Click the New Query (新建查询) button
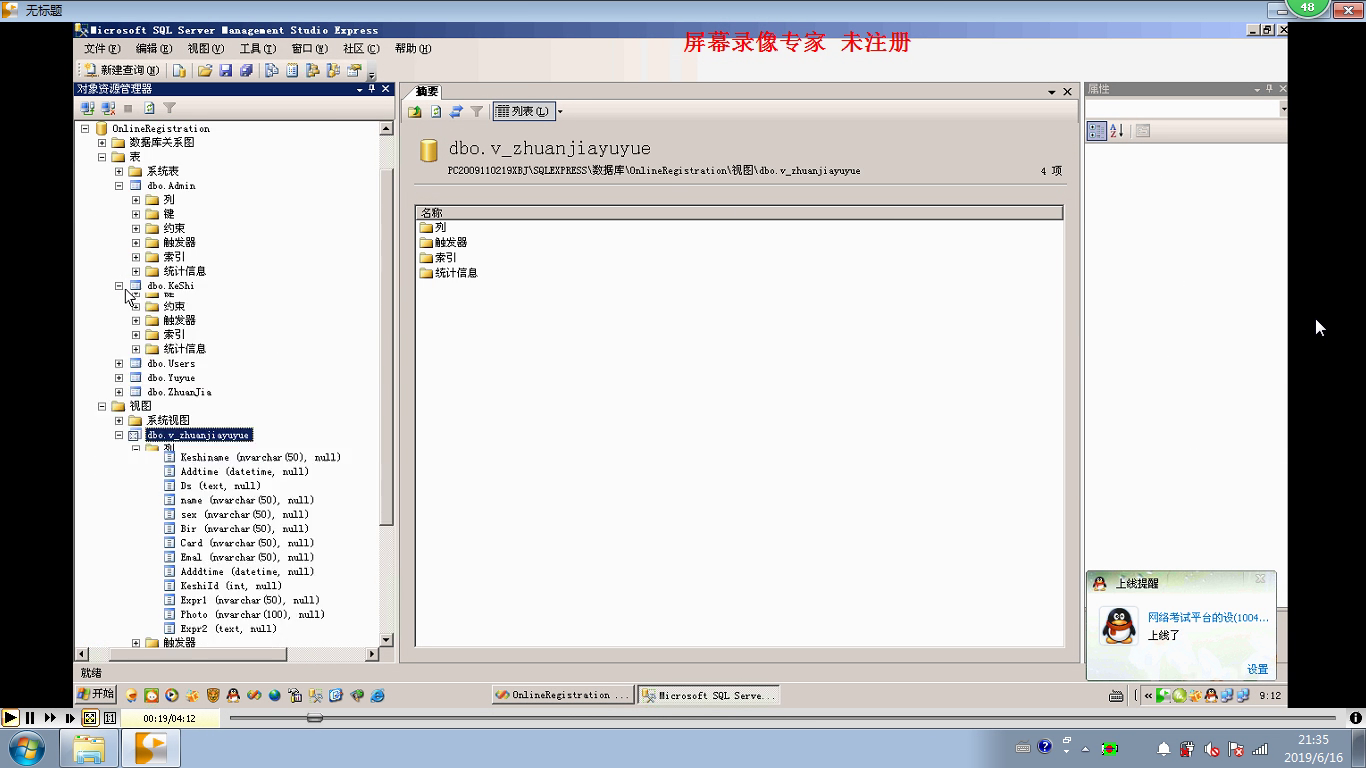Image resolution: width=1366 pixels, height=768 pixels. (121, 70)
